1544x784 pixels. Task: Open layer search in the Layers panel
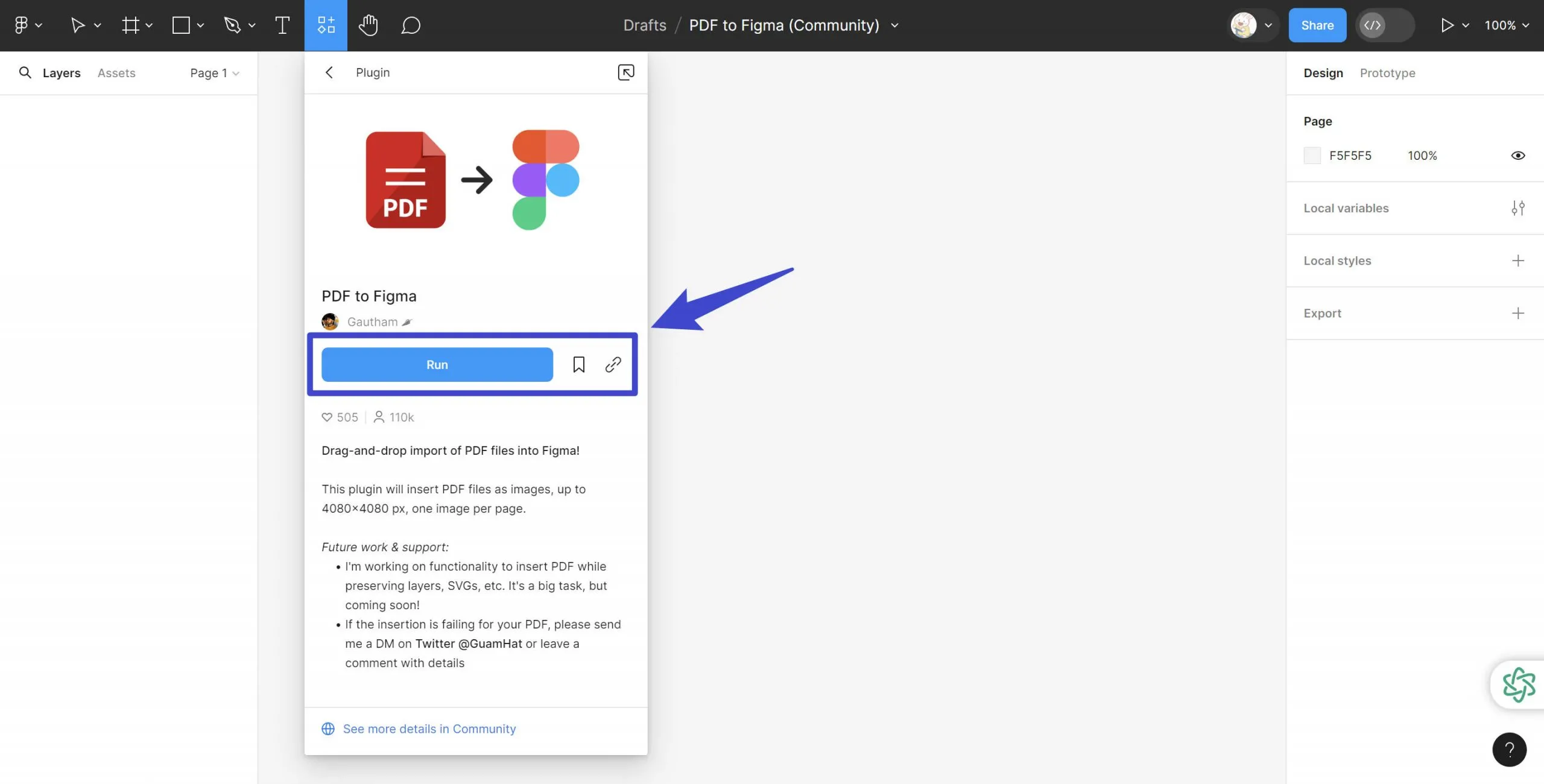25,72
